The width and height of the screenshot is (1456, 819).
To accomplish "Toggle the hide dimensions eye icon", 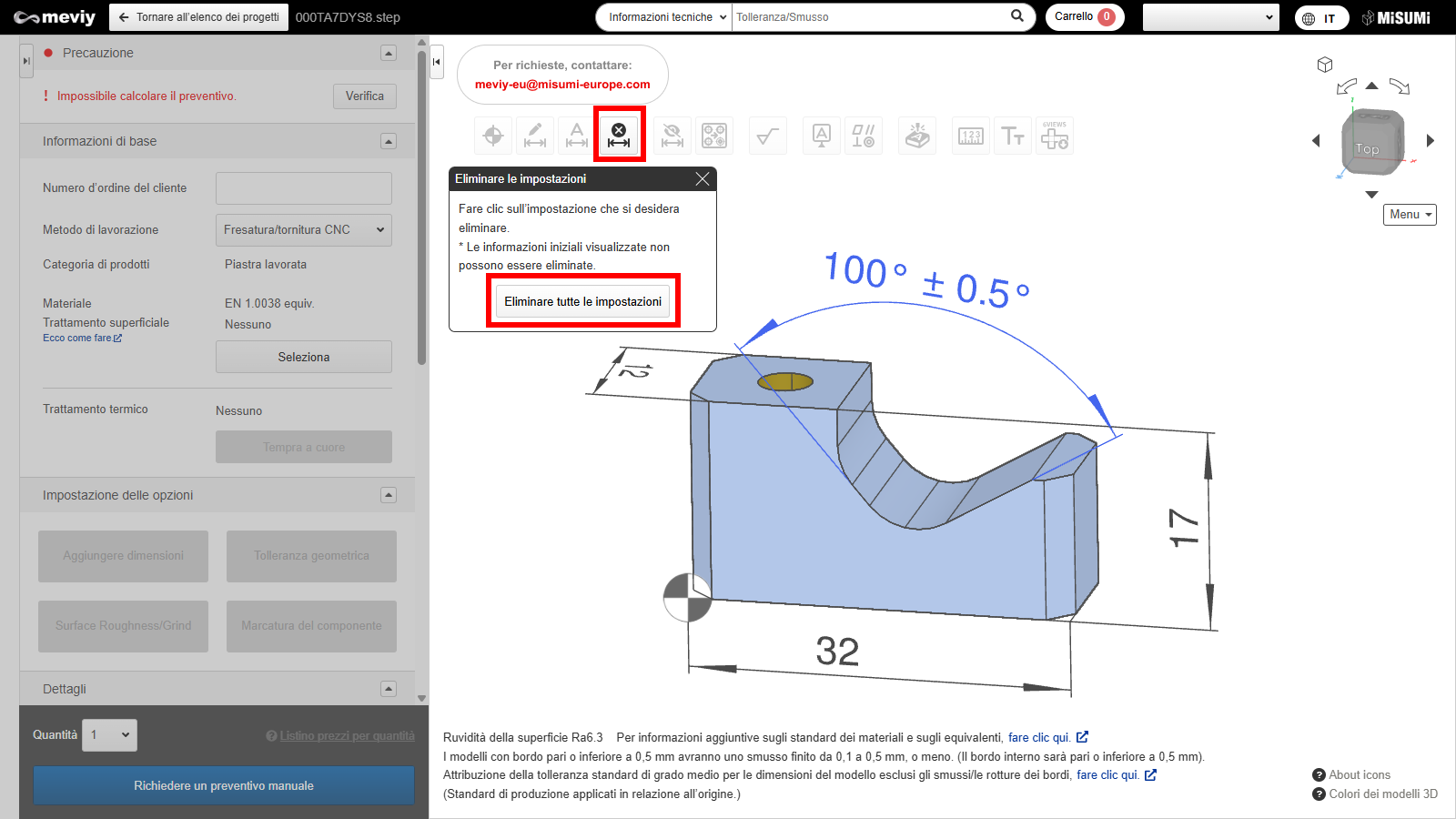I will tap(672, 136).
